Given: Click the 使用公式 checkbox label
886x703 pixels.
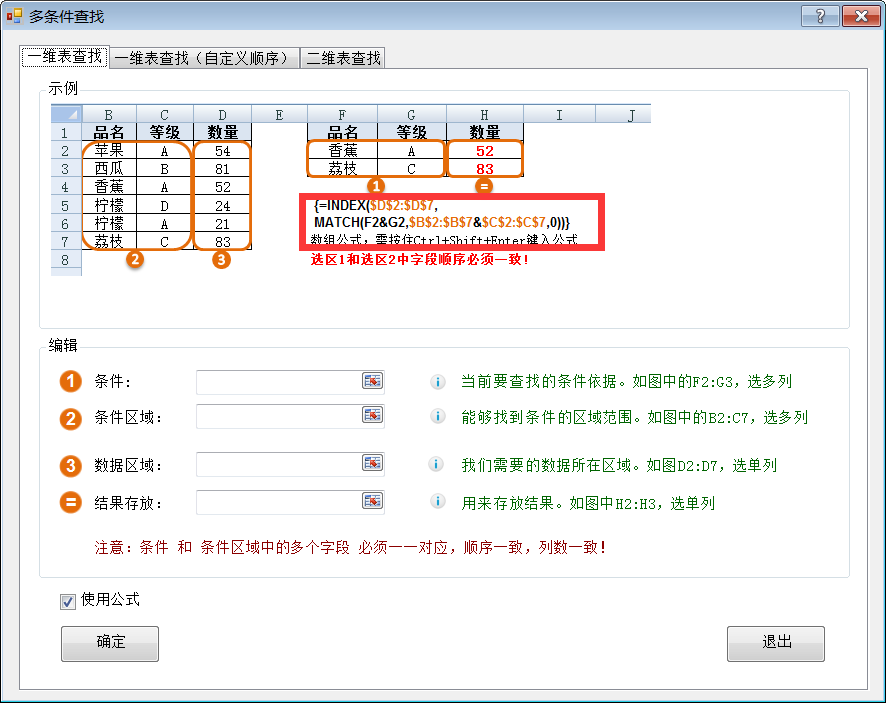Looking at the screenshot, I should coord(110,600).
